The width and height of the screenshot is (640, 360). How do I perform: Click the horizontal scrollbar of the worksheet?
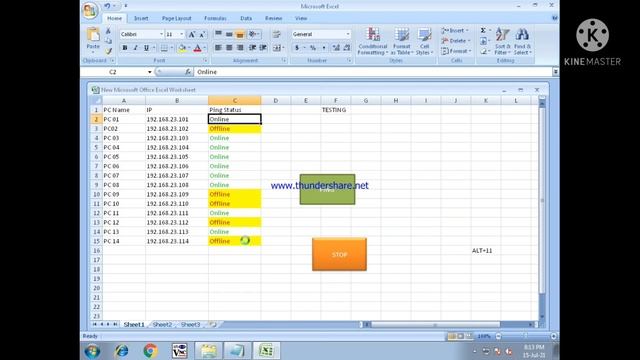tap(449, 324)
